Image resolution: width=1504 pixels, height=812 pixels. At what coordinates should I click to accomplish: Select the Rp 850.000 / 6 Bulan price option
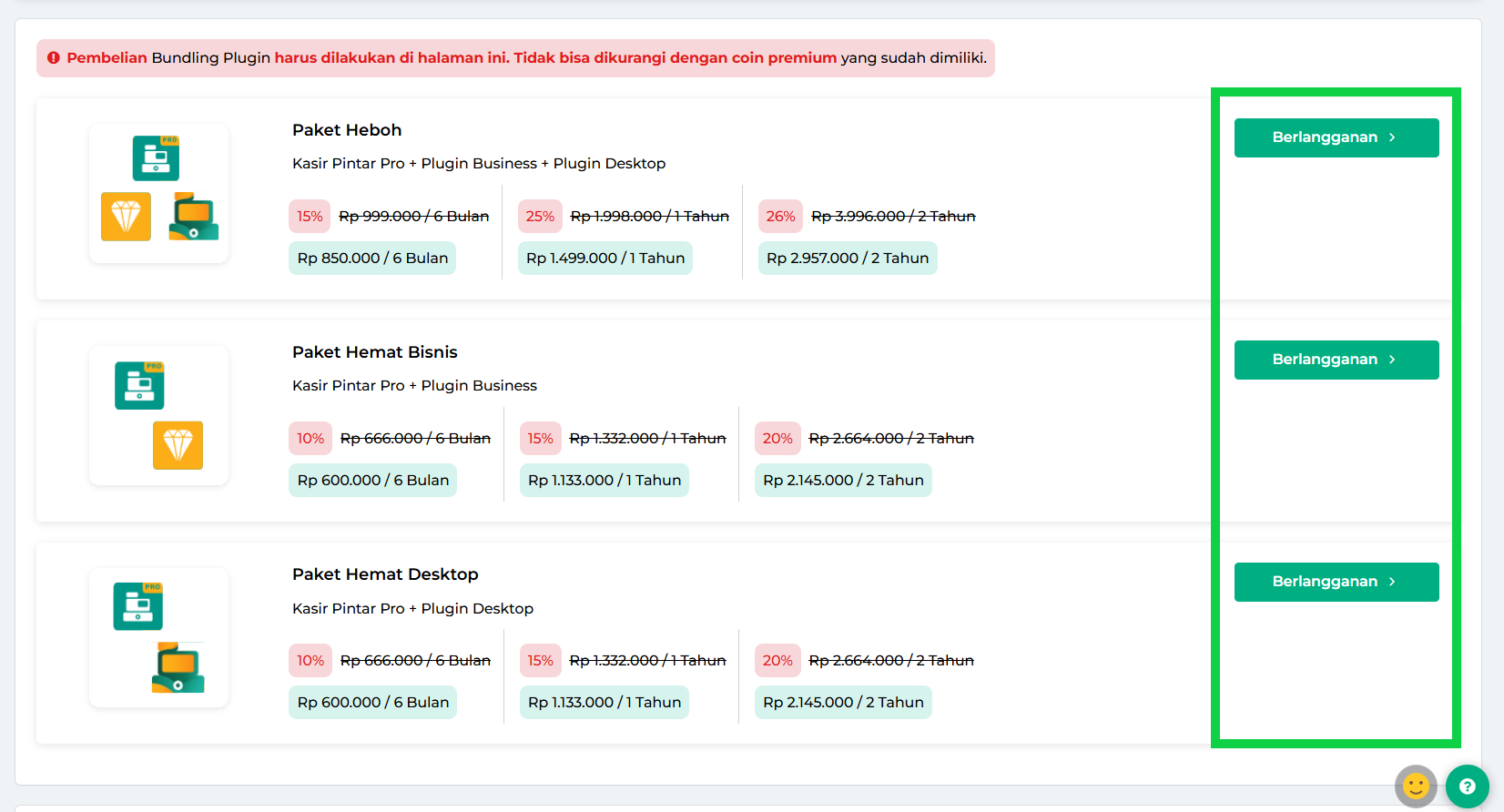[x=372, y=259]
